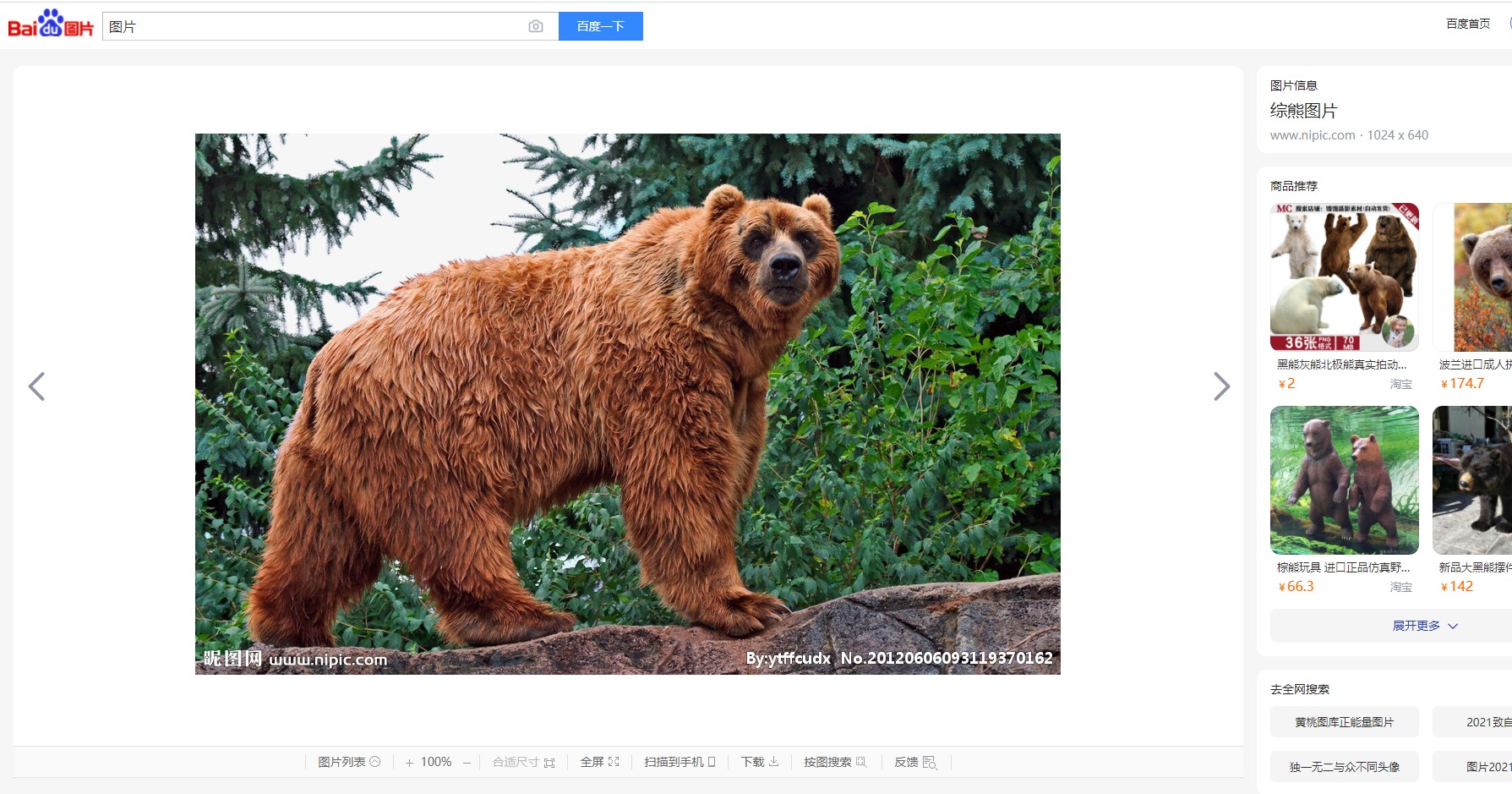Expand the 图片列表 image list
1512x794 pixels.
349,762
